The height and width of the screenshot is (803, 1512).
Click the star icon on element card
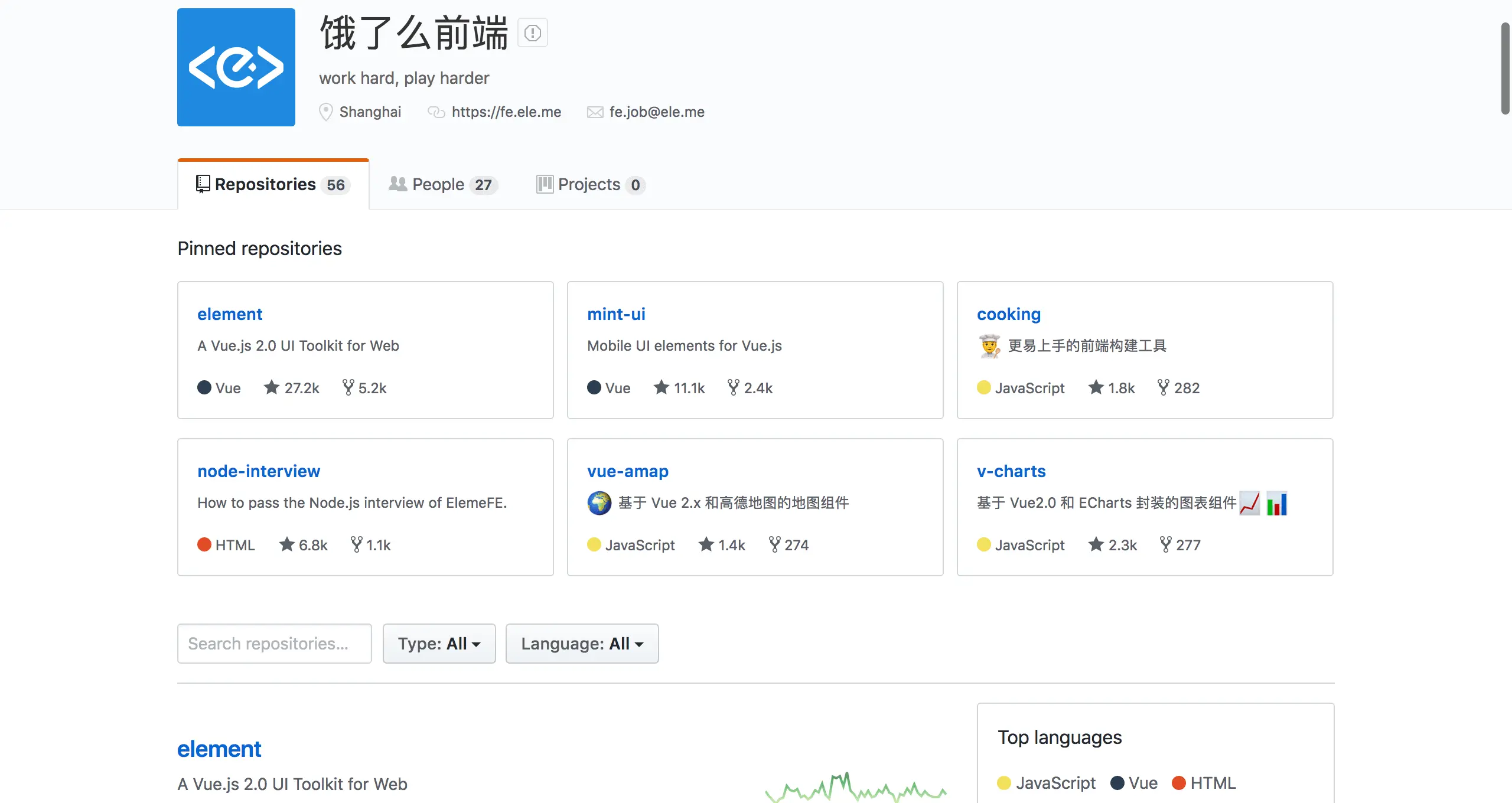tap(271, 387)
